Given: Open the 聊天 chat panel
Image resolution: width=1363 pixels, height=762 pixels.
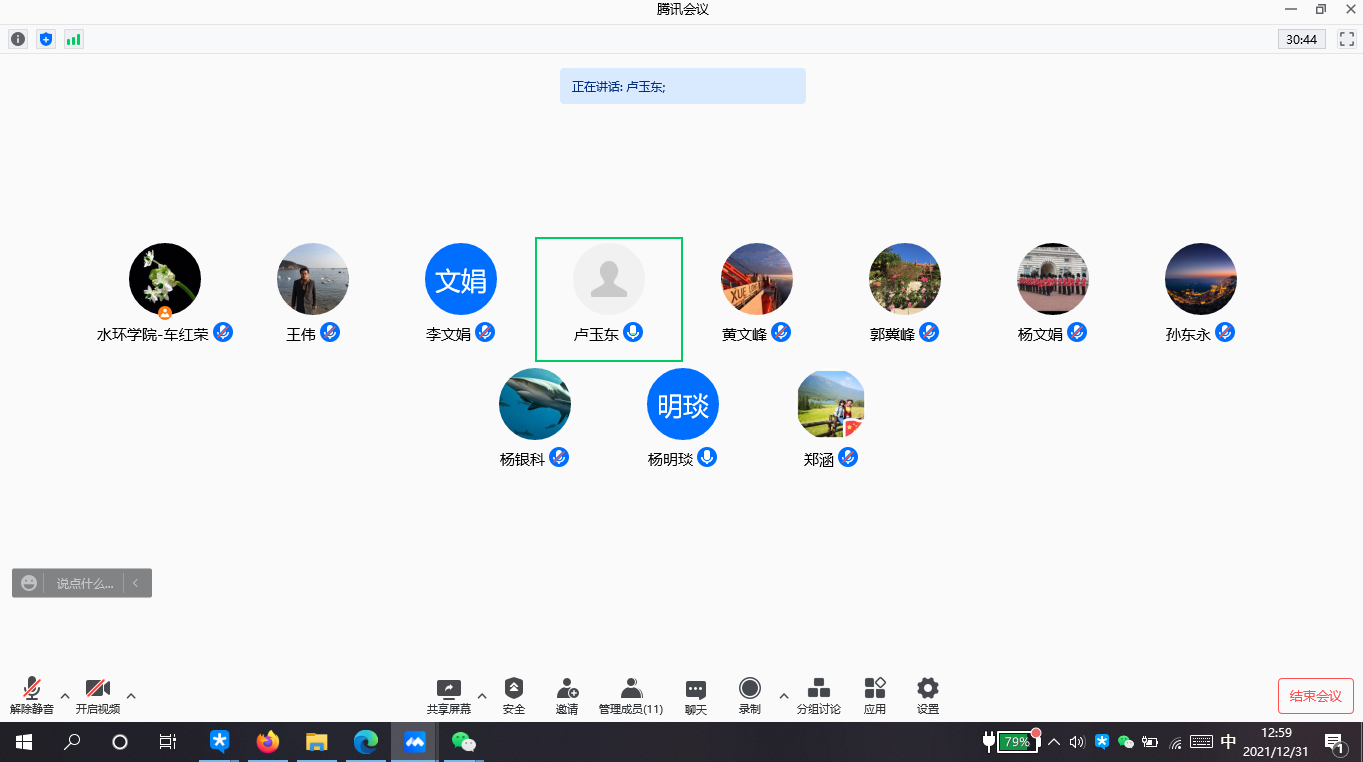Looking at the screenshot, I should click(x=696, y=695).
